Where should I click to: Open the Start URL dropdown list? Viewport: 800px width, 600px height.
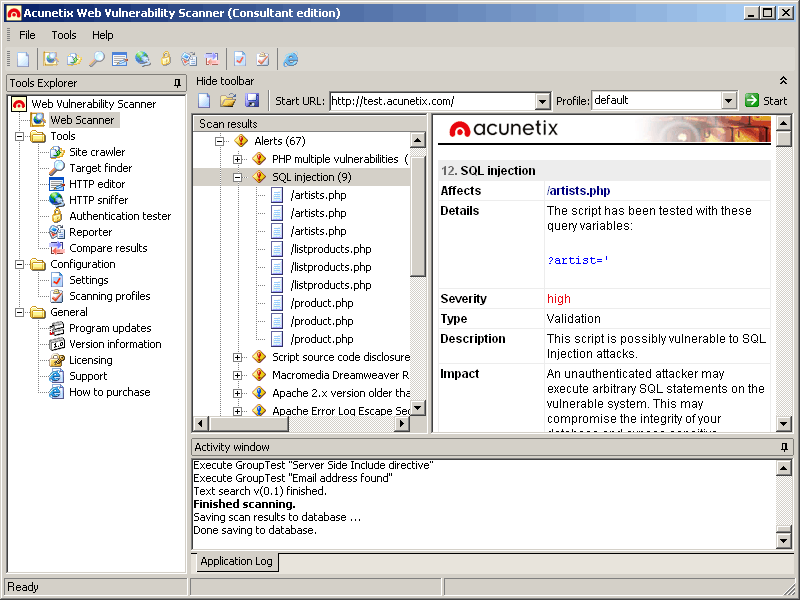tap(542, 101)
